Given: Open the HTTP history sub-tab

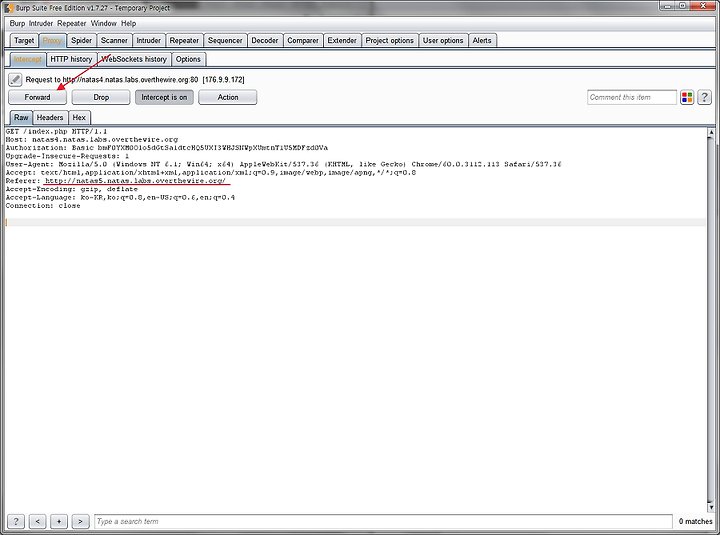Looking at the screenshot, I should point(71,59).
